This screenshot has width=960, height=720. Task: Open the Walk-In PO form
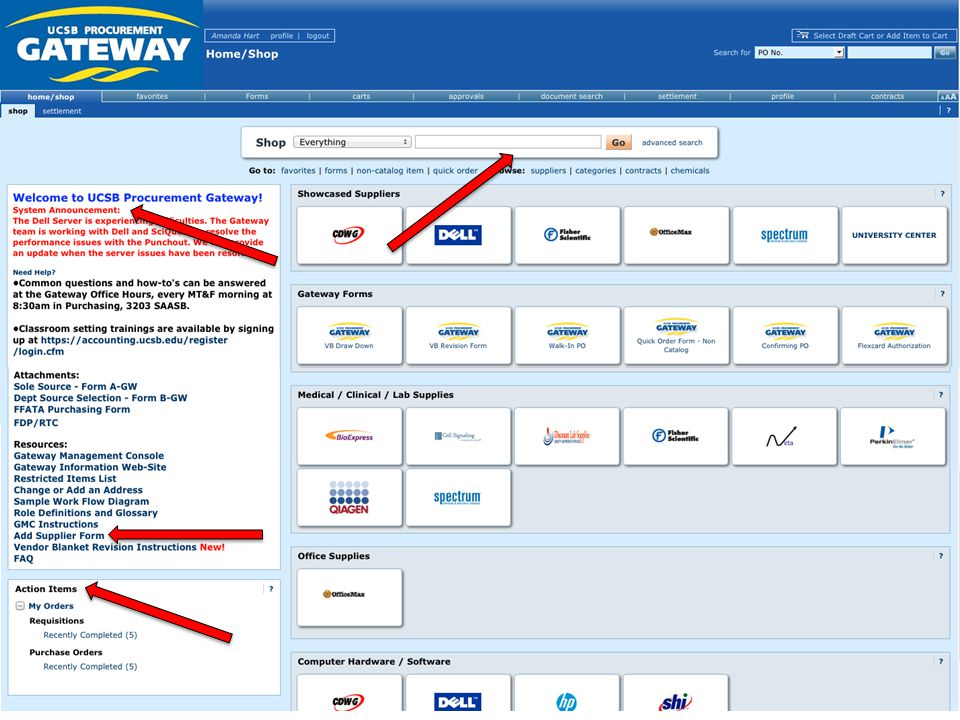[568, 336]
